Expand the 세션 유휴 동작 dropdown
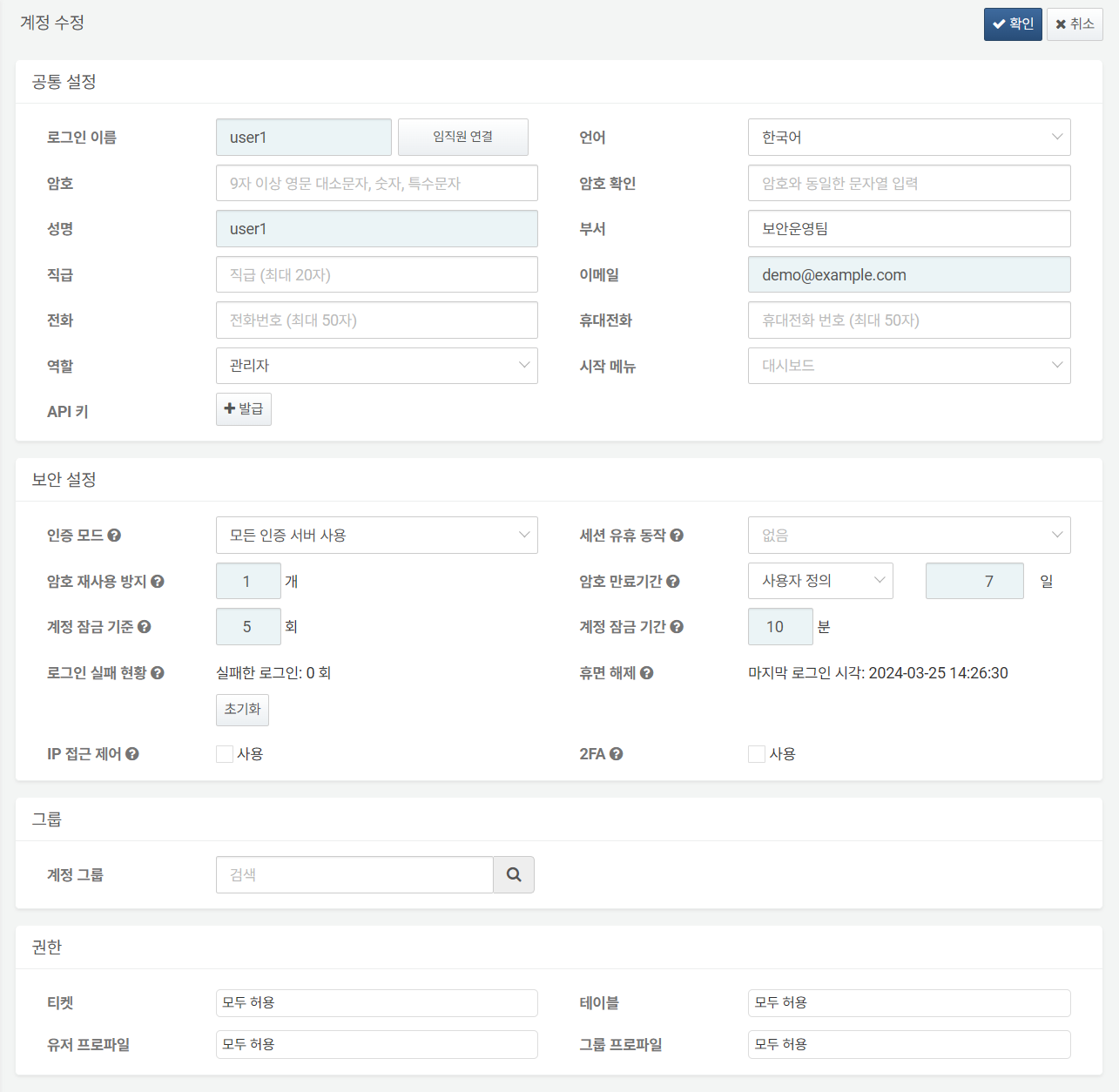This screenshot has height=1092, width=1119. [909, 536]
